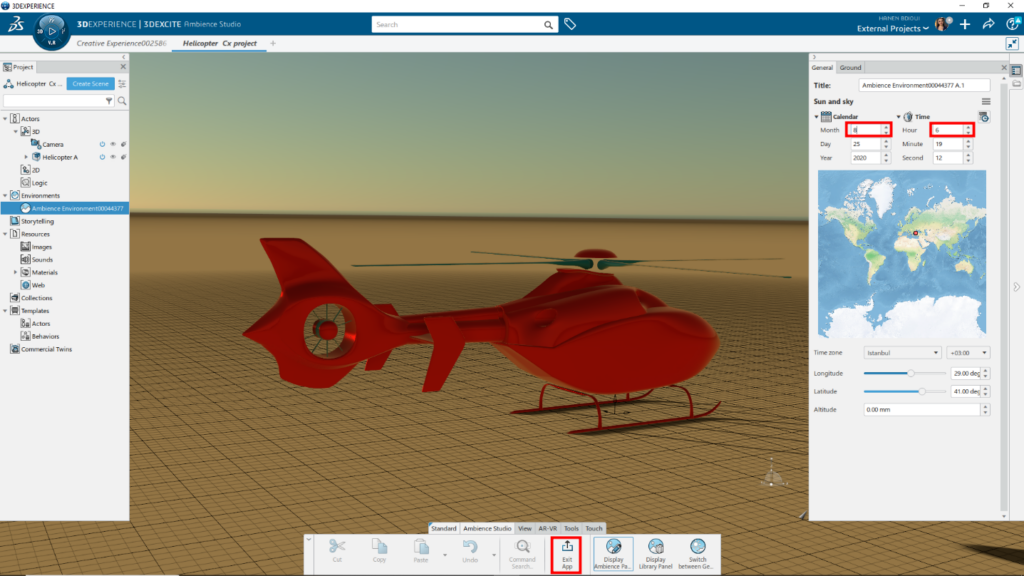Collapse the Resources node
1024x576 pixels.
pyautogui.click(x=5, y=234)
